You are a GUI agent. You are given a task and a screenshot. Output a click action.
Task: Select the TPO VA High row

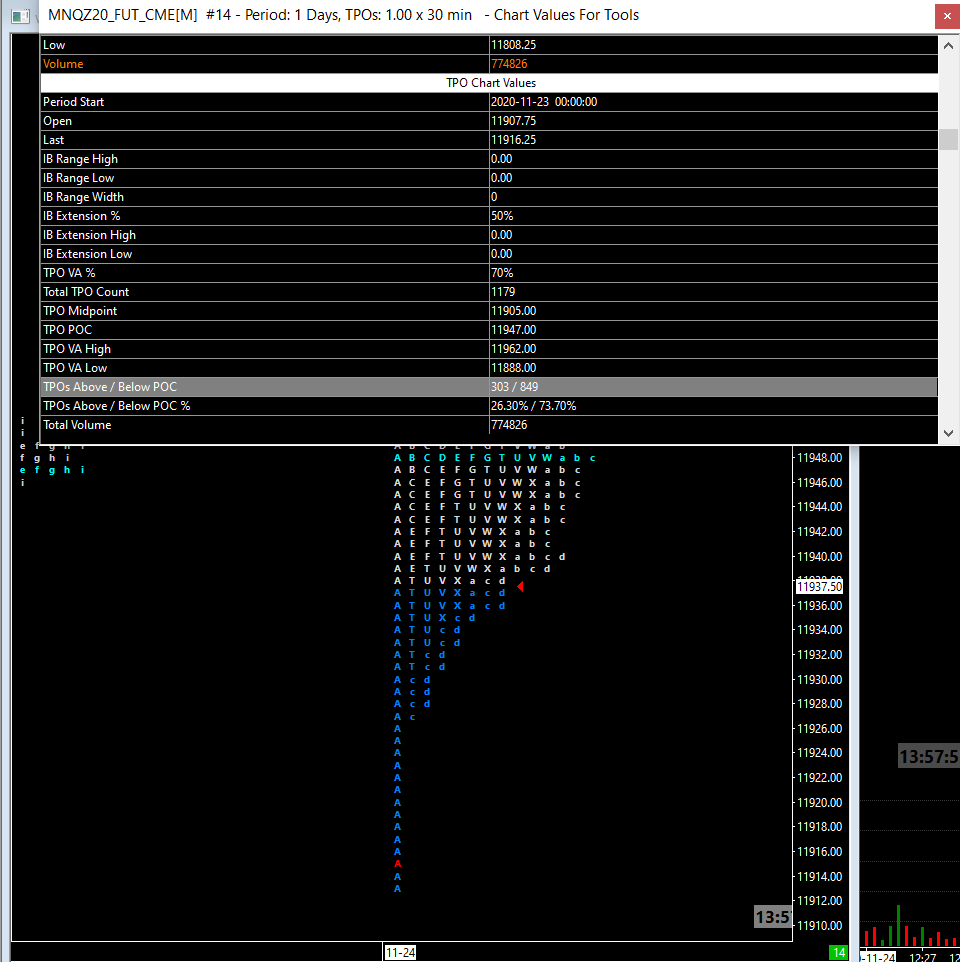pos(489,349)
